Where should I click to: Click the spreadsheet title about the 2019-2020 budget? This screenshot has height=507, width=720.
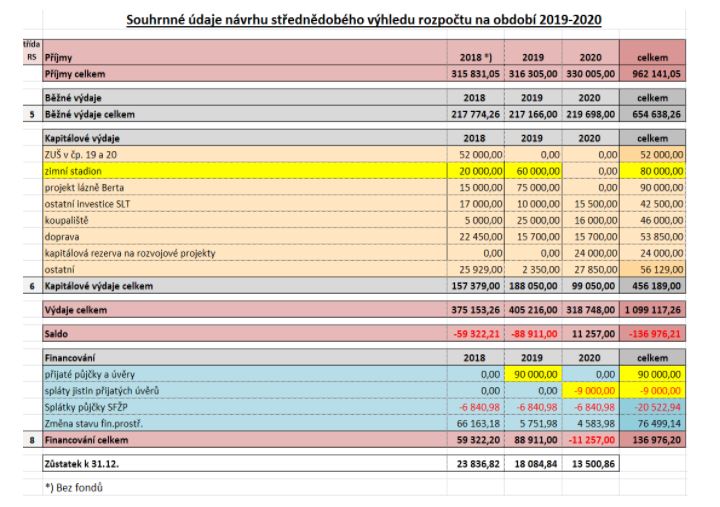click(x=371, y=20)
